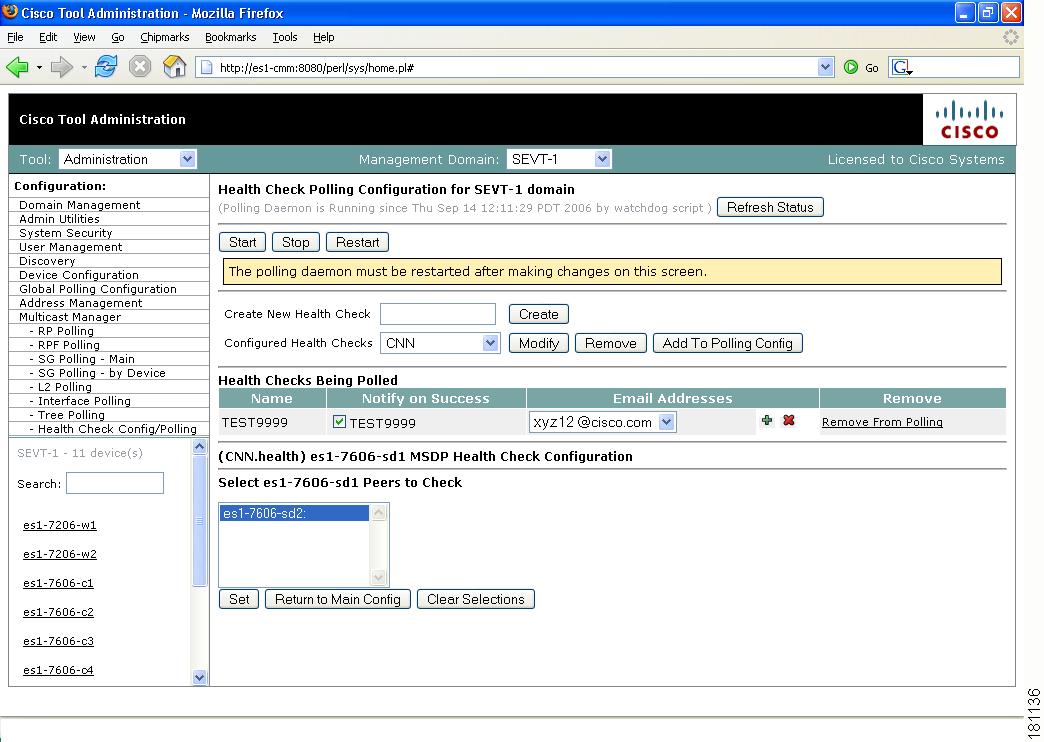
Task: Open Admin Utilities configuration item
Action: (x=59, y=219)
